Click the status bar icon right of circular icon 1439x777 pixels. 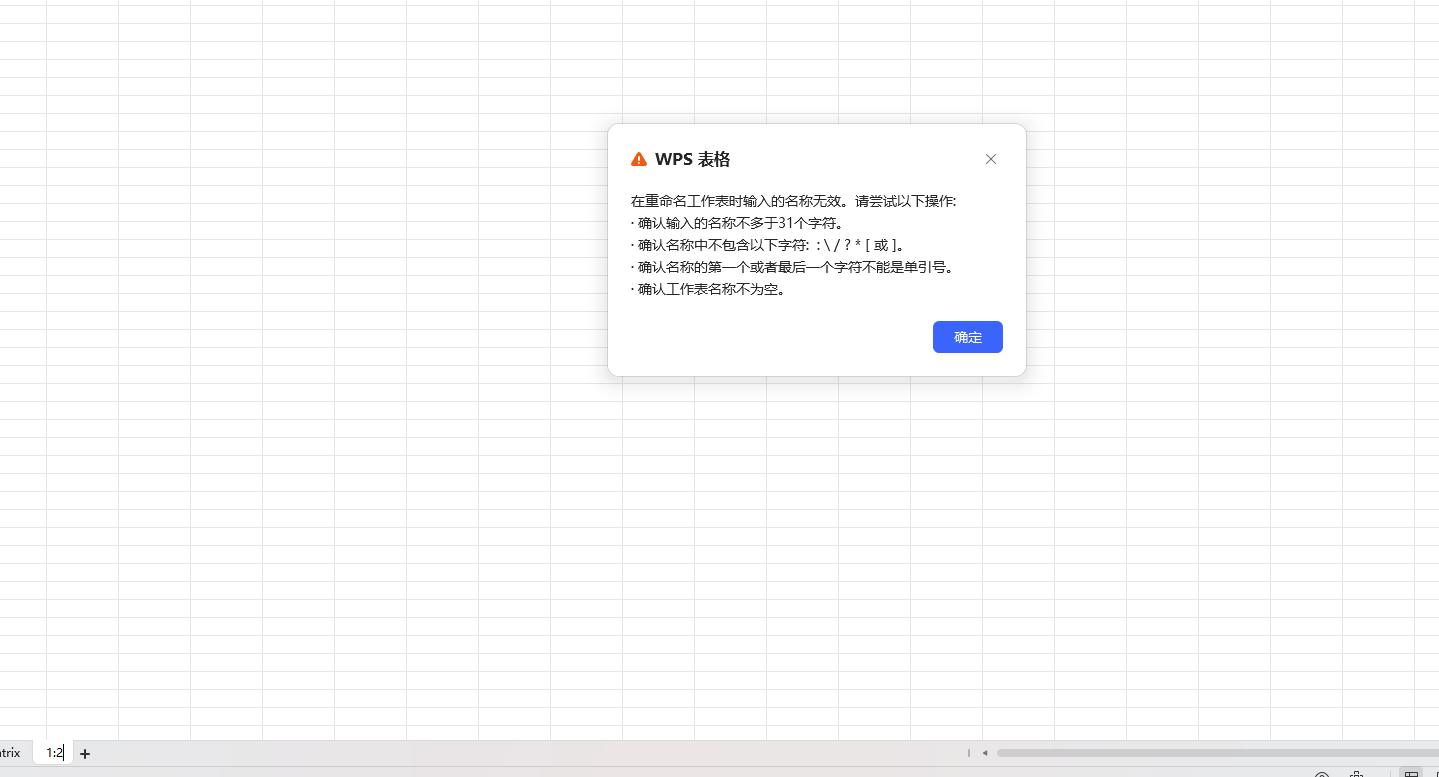point(1357,775)
